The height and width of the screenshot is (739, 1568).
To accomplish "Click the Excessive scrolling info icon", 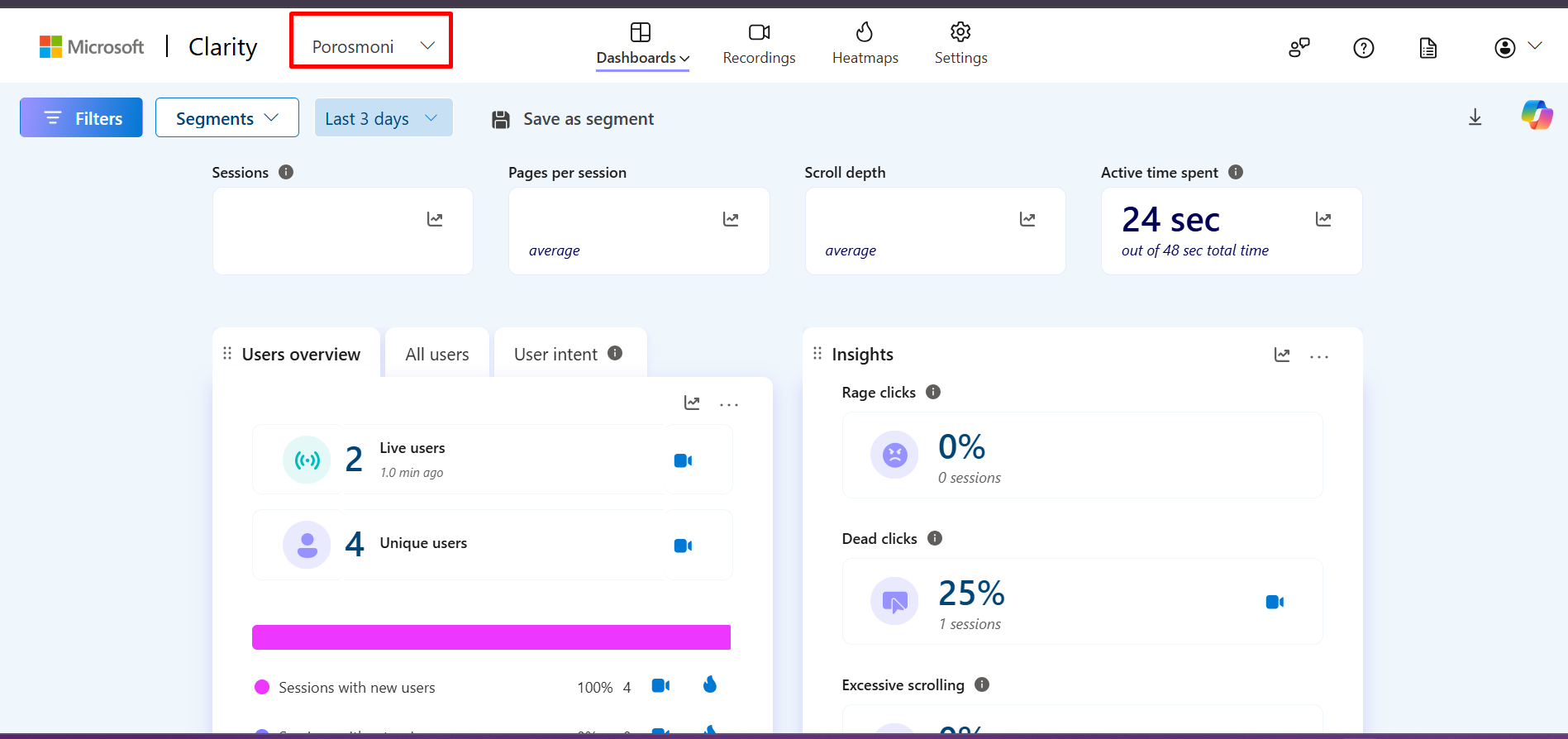I will 982,684.
